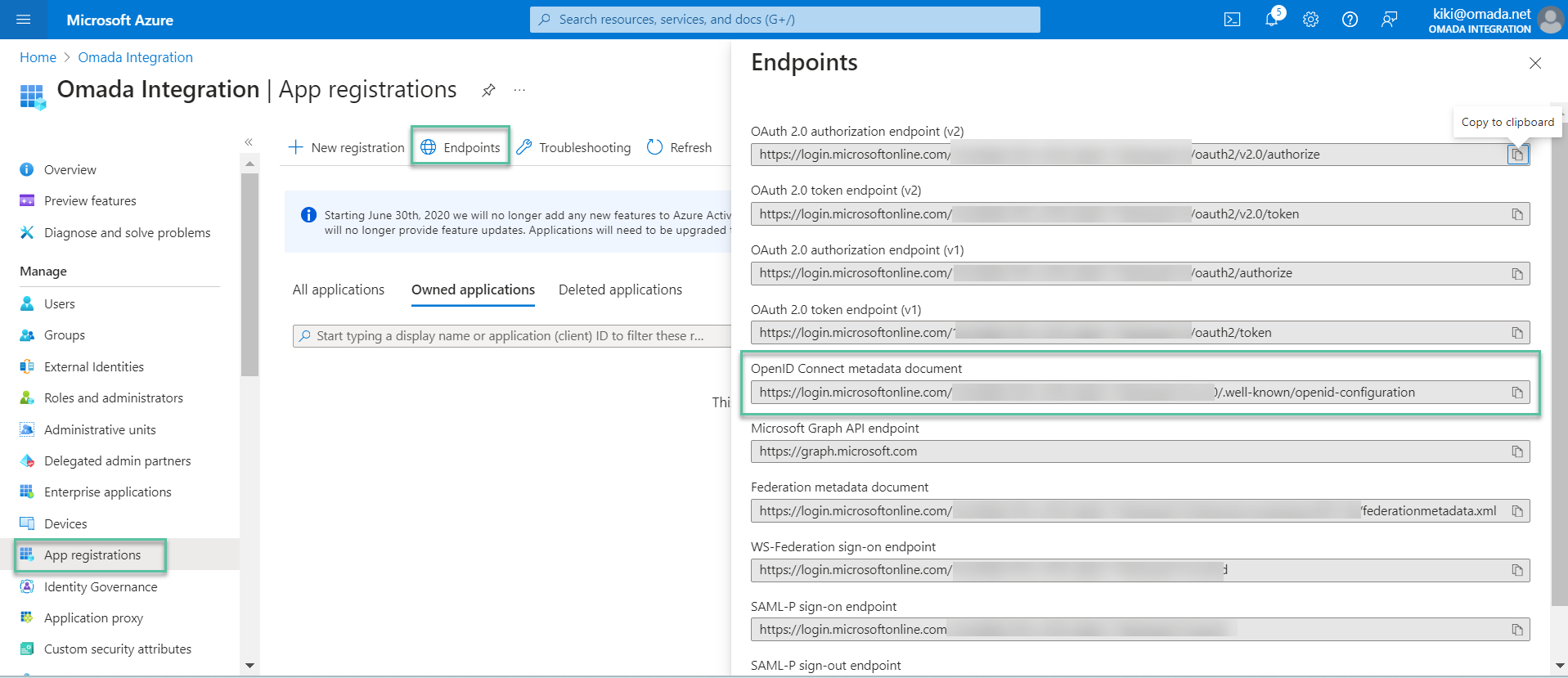
Task: Switch to the Deleted applications tab
Action: coord(620,290)
